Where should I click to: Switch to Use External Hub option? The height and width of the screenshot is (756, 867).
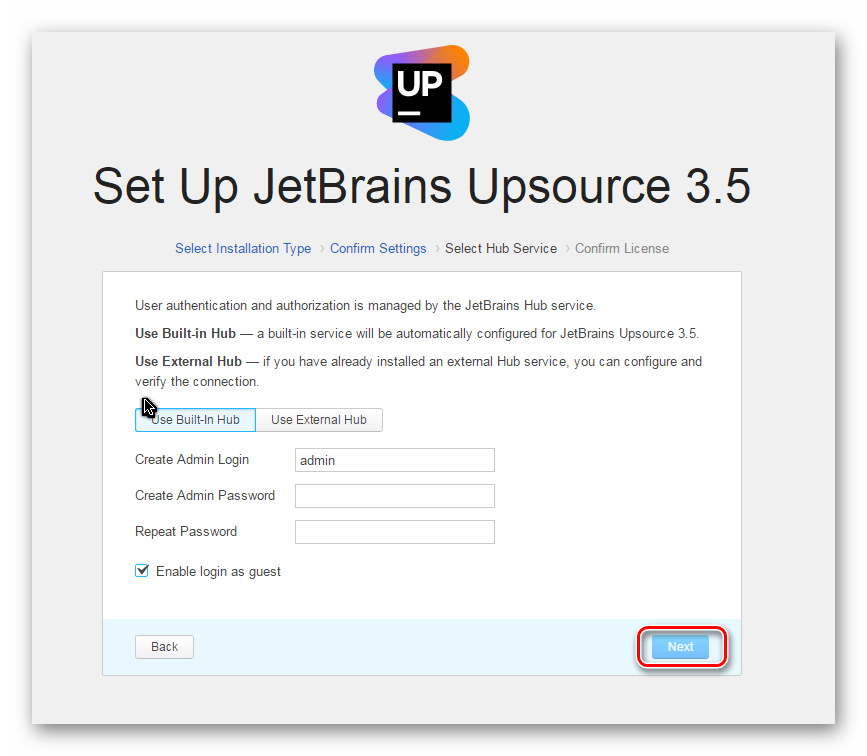pyautogui.click(x=319, y=420)
